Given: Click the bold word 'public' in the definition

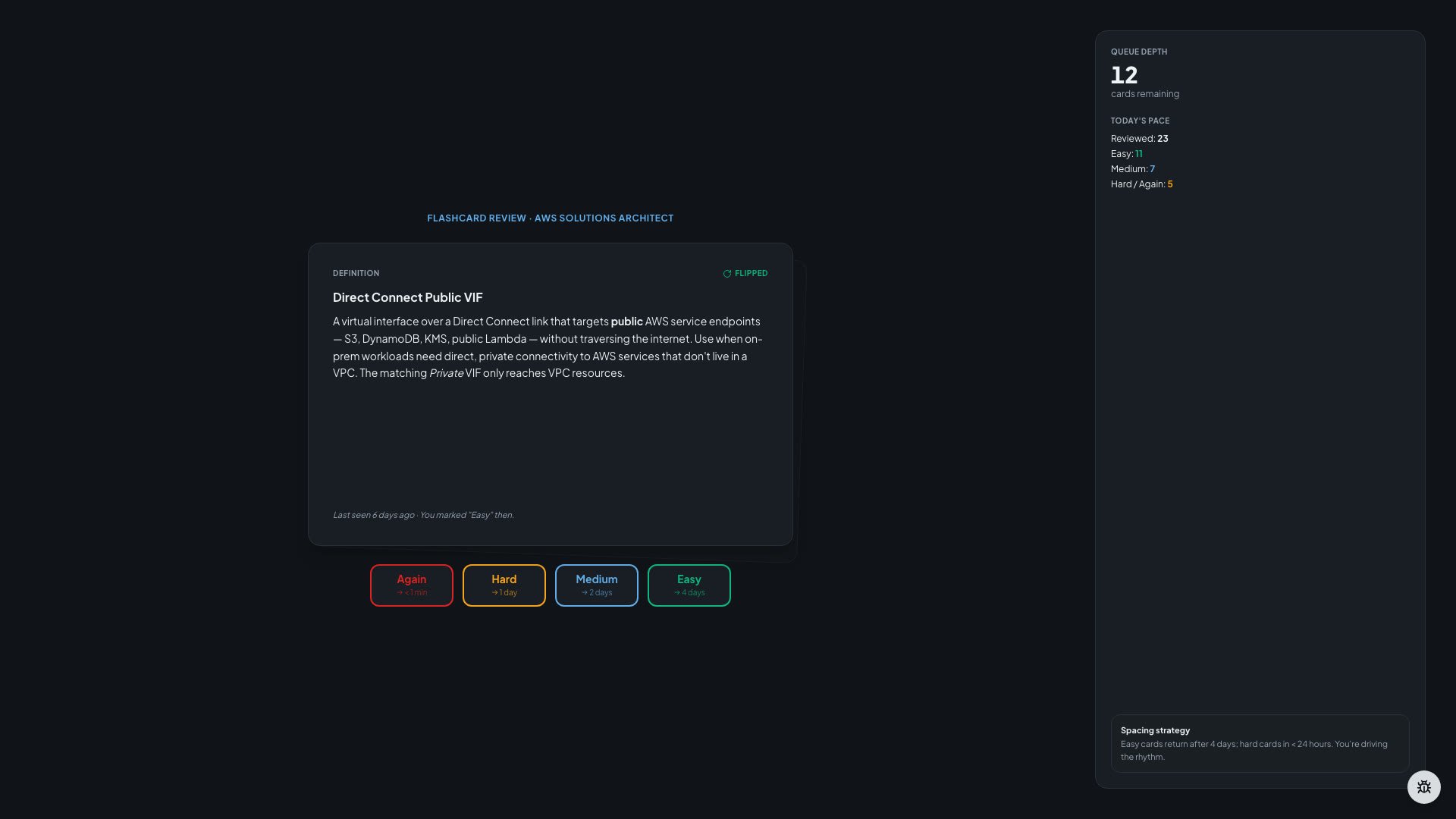Looking at the screenshot, I should 627,322.
